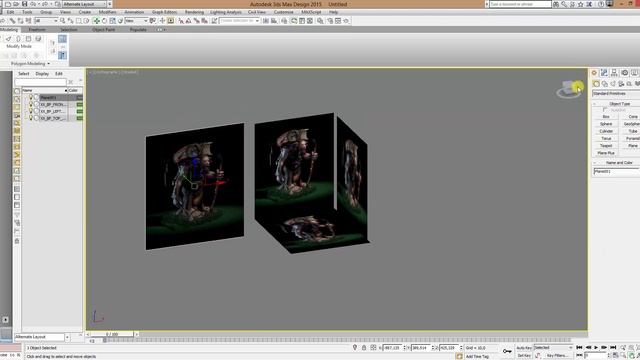Select the Move transform tool
The width and height of the screenshot is (640, 360).
[x=96, y=21]
